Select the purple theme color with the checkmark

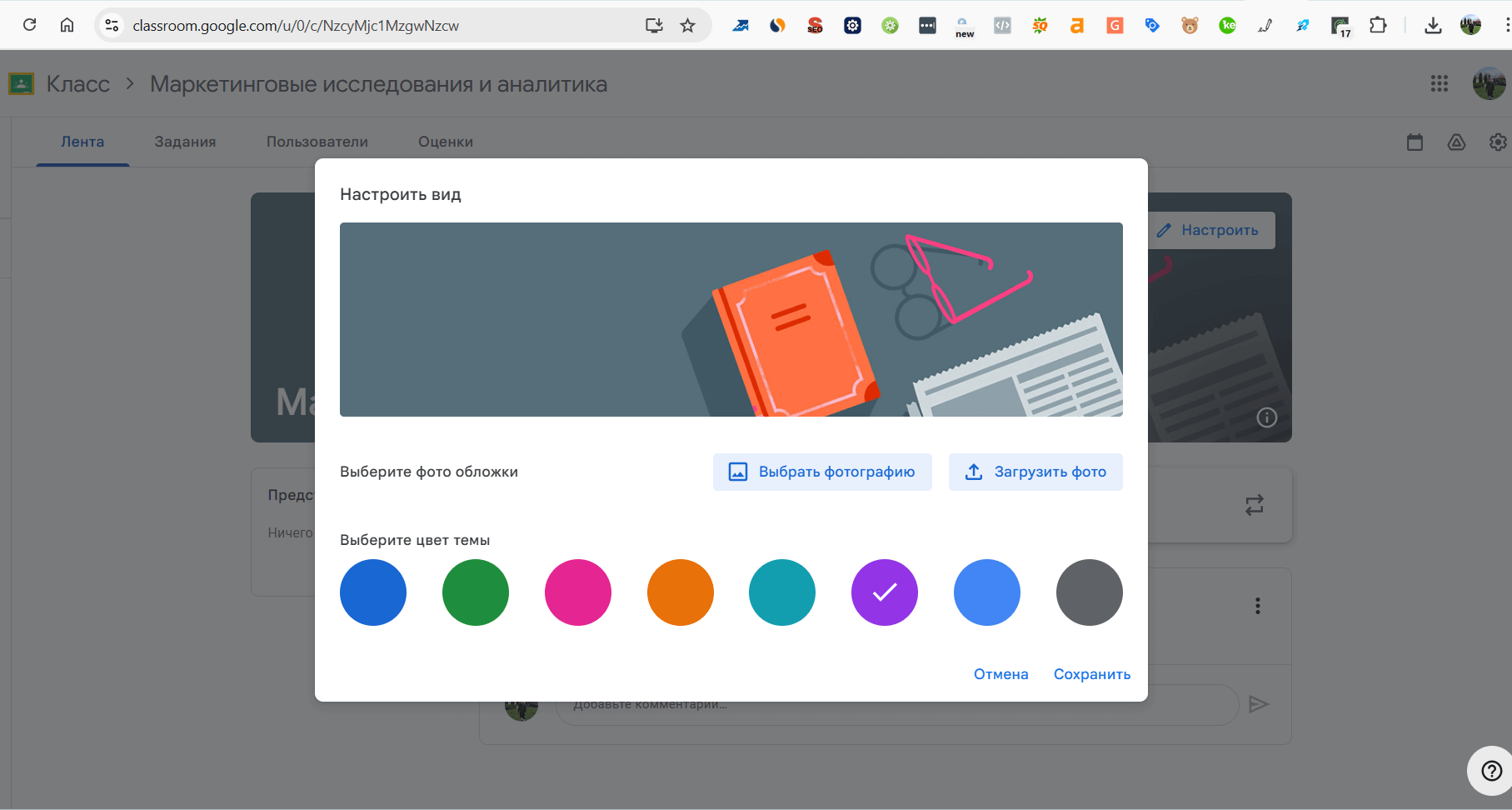point(884,592)
